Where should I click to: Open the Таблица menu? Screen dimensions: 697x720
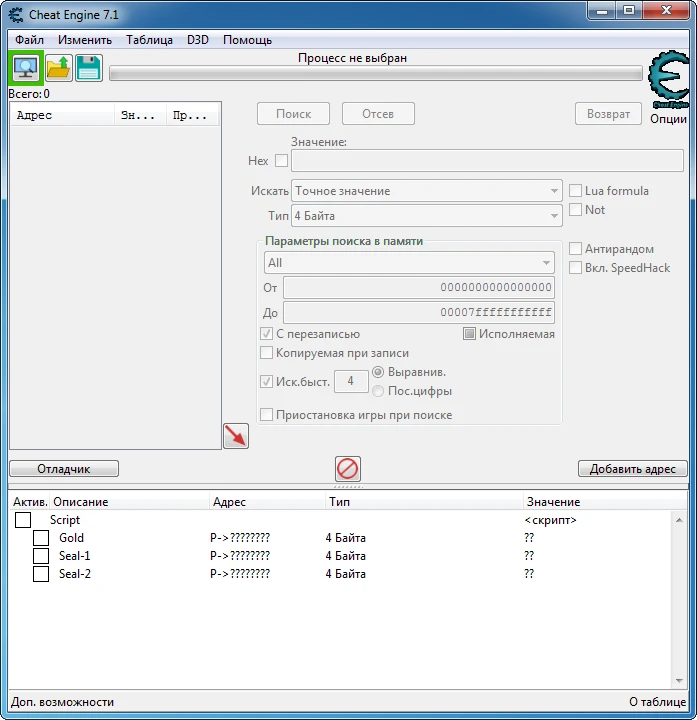(x=150, y=40)
